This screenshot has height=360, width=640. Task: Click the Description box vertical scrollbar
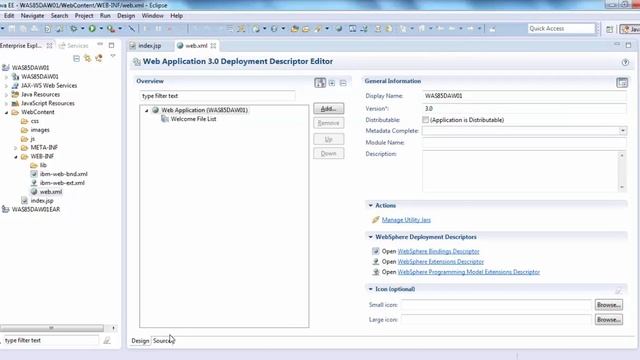pos(622,171)
